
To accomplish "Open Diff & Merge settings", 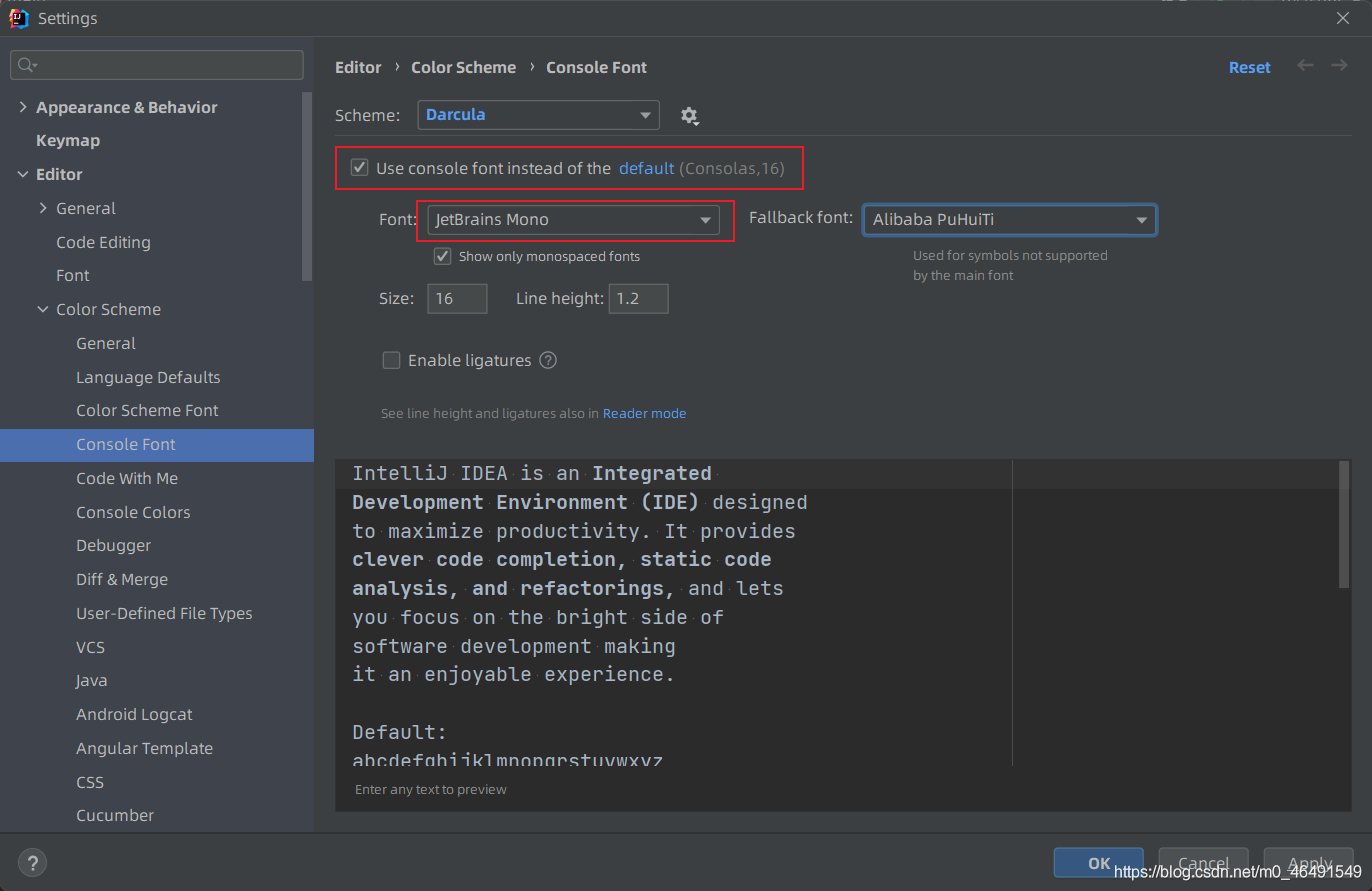I will pos(122,579).
